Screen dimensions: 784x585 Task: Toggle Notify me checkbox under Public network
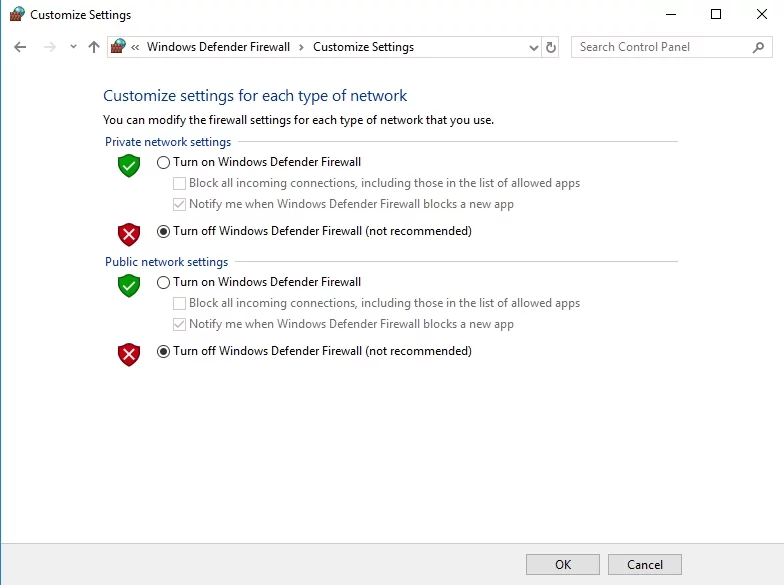pos(180,324)
